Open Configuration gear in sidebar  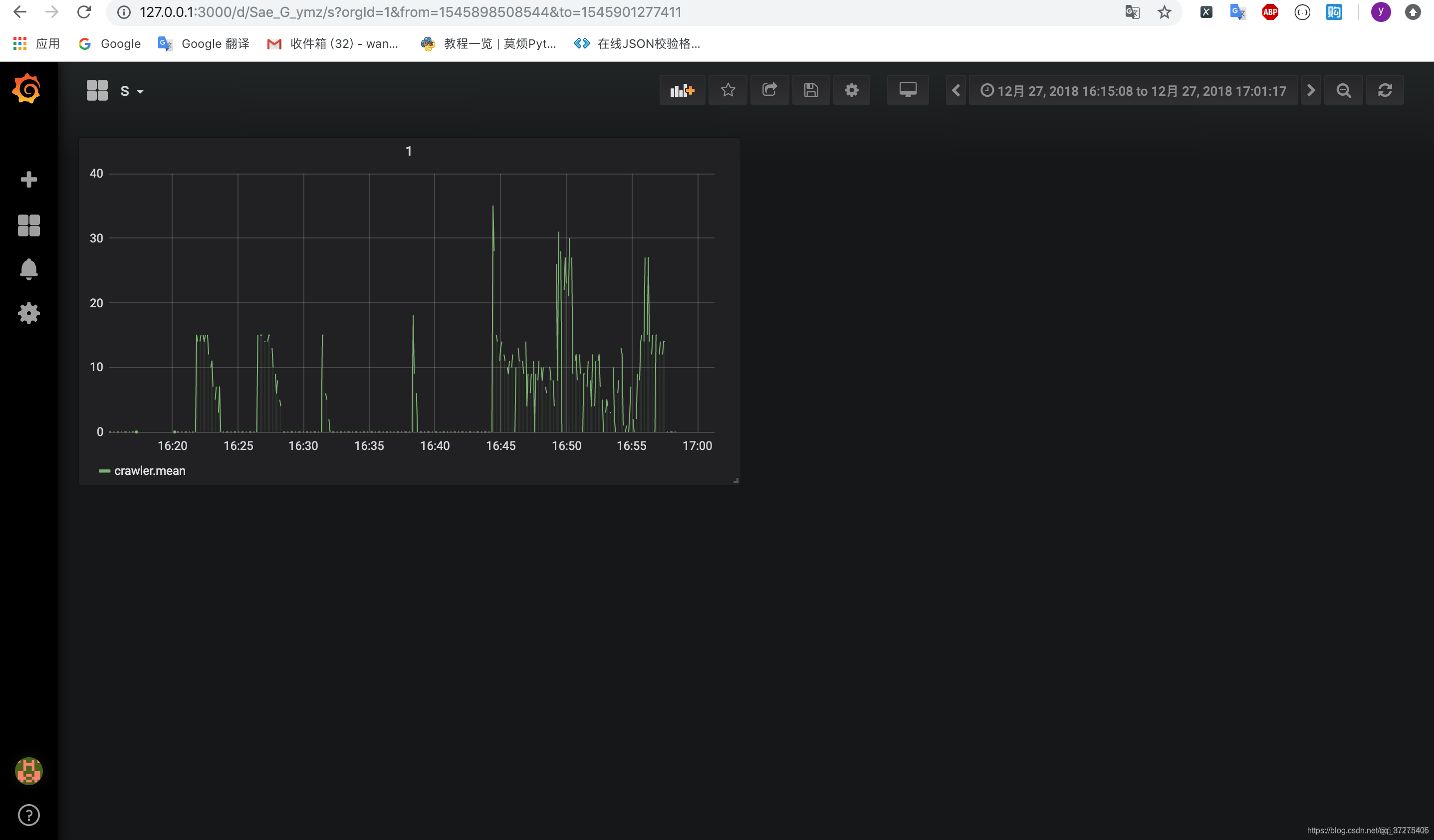click(x=28, y=313)
